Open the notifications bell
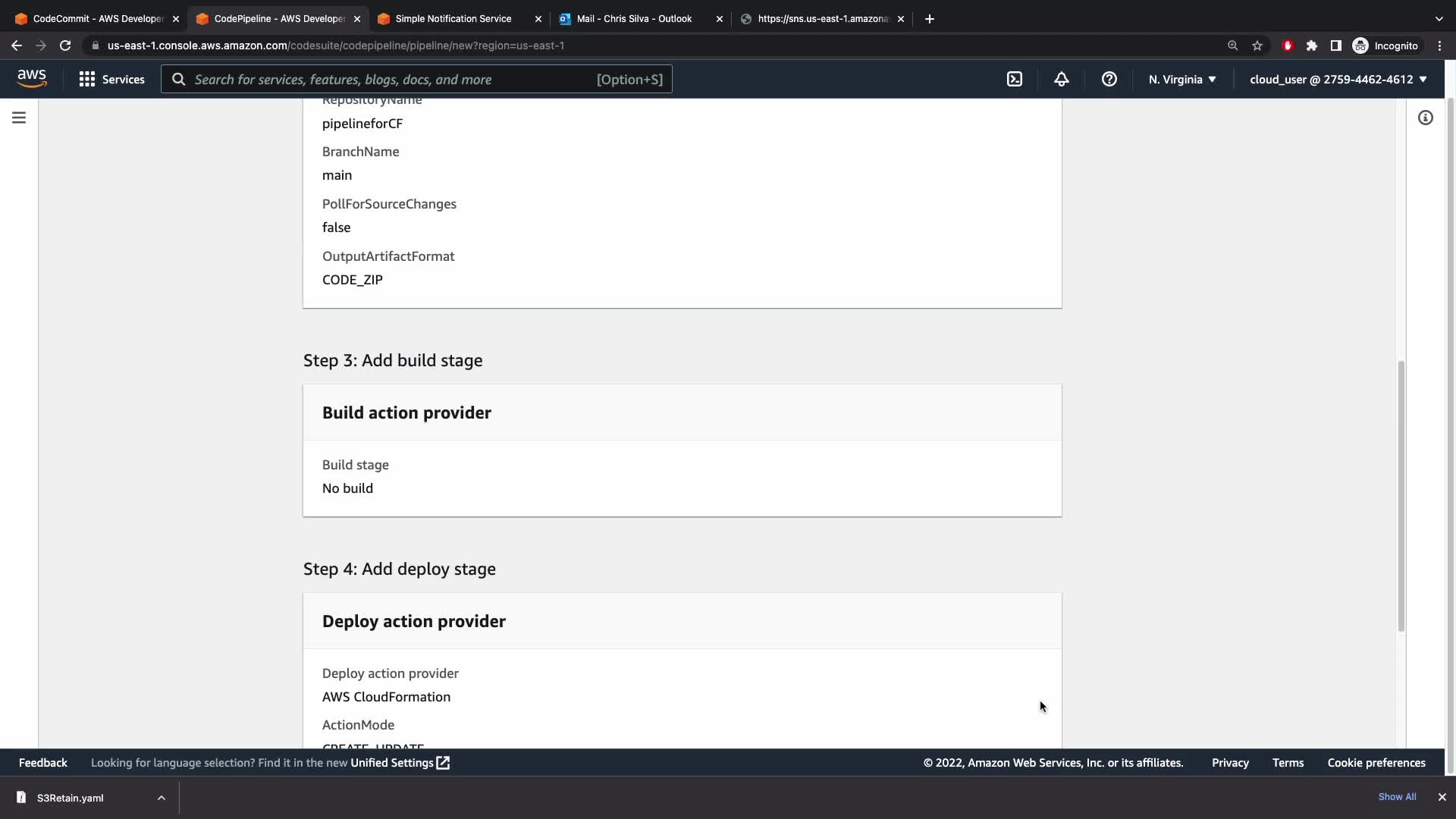This screenshot has width=1456, height=819. coord(1061,79)
